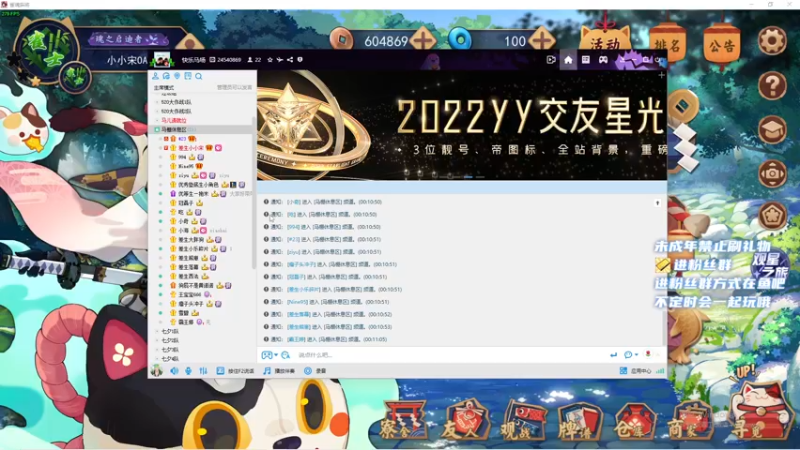Click the flower badge icon in game sidebar
This screenshot has width=800, height=450.
coord(772,215)
